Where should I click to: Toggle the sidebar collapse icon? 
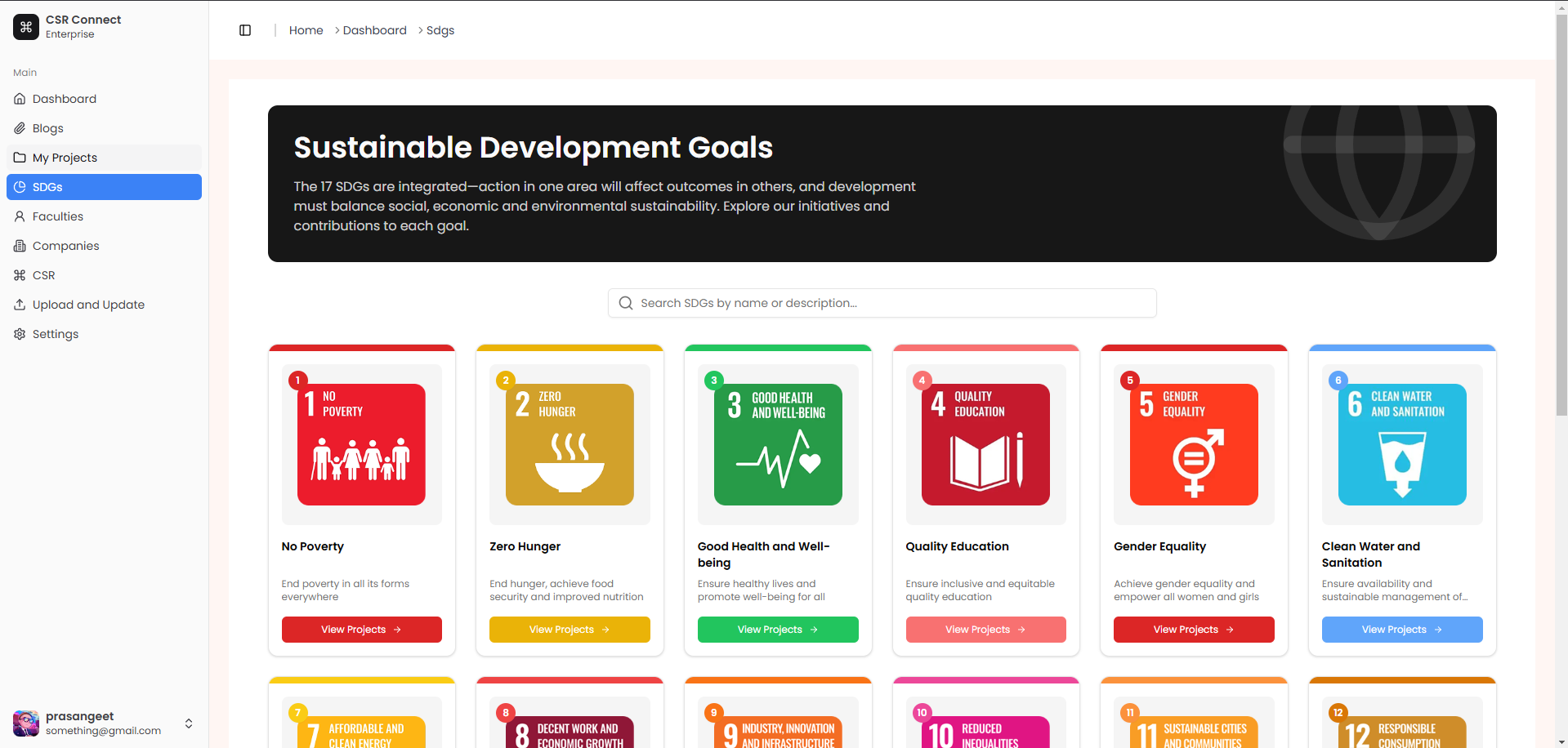(245, 30)
